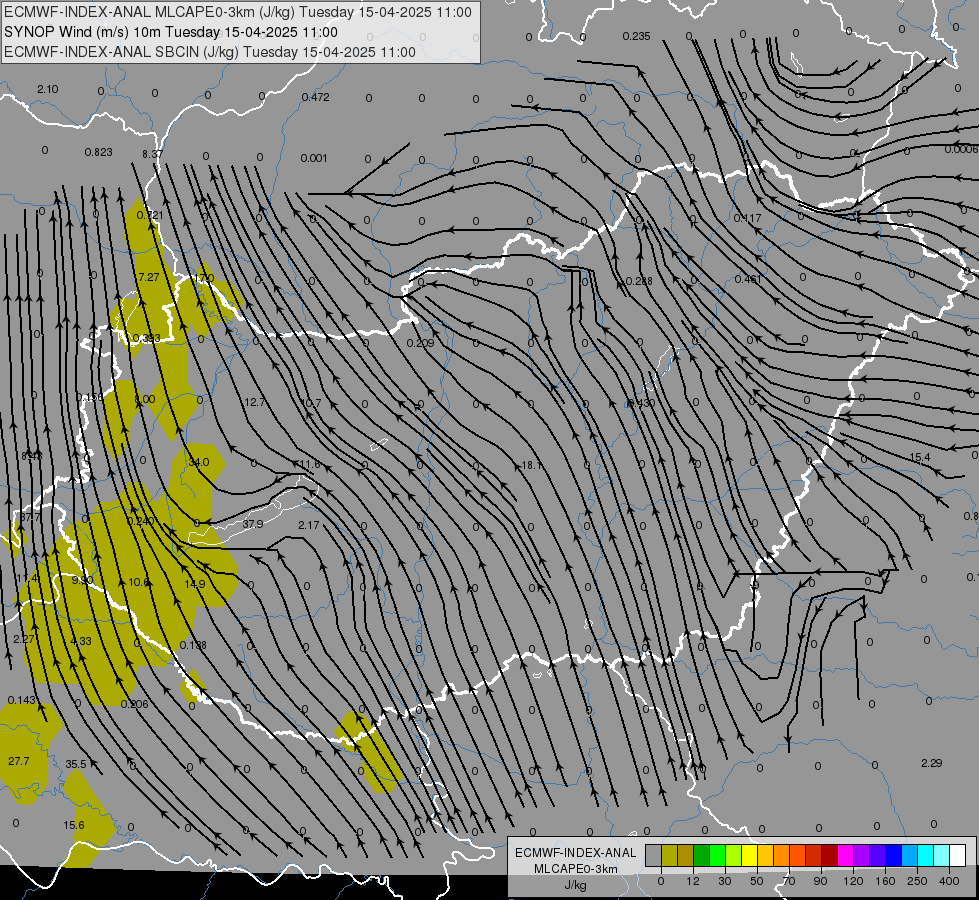
Task: Click the olive-yellow swatch right of the 0 tick
Action: [669, 855]
